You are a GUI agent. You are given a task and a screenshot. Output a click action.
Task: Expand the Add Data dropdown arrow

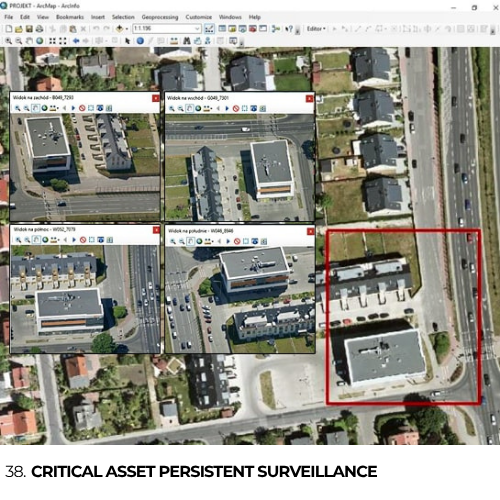click(127, 29)
